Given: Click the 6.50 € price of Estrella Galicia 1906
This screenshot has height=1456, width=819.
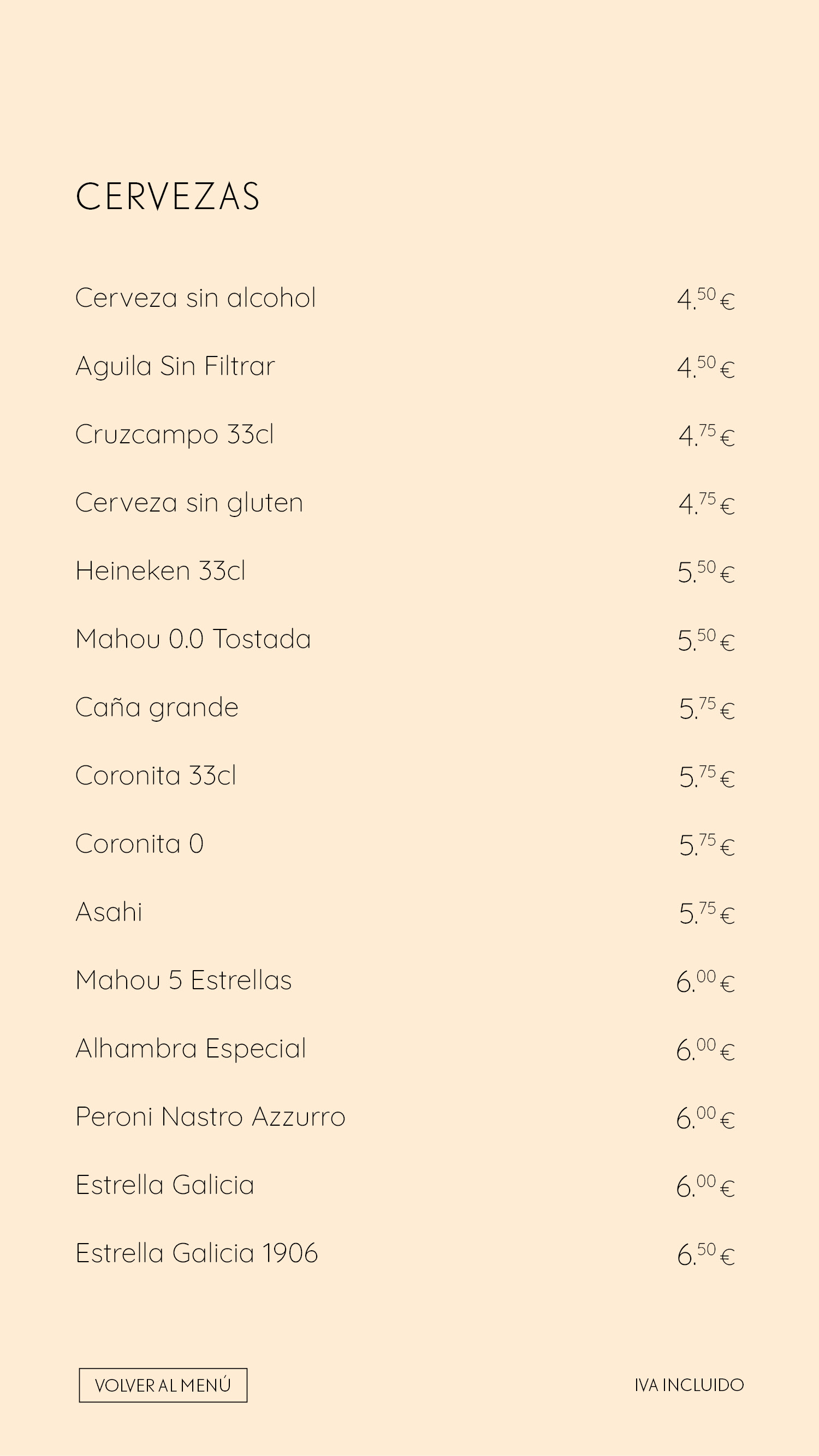Looking at the screenshot, I should (x=706, y=1254).
